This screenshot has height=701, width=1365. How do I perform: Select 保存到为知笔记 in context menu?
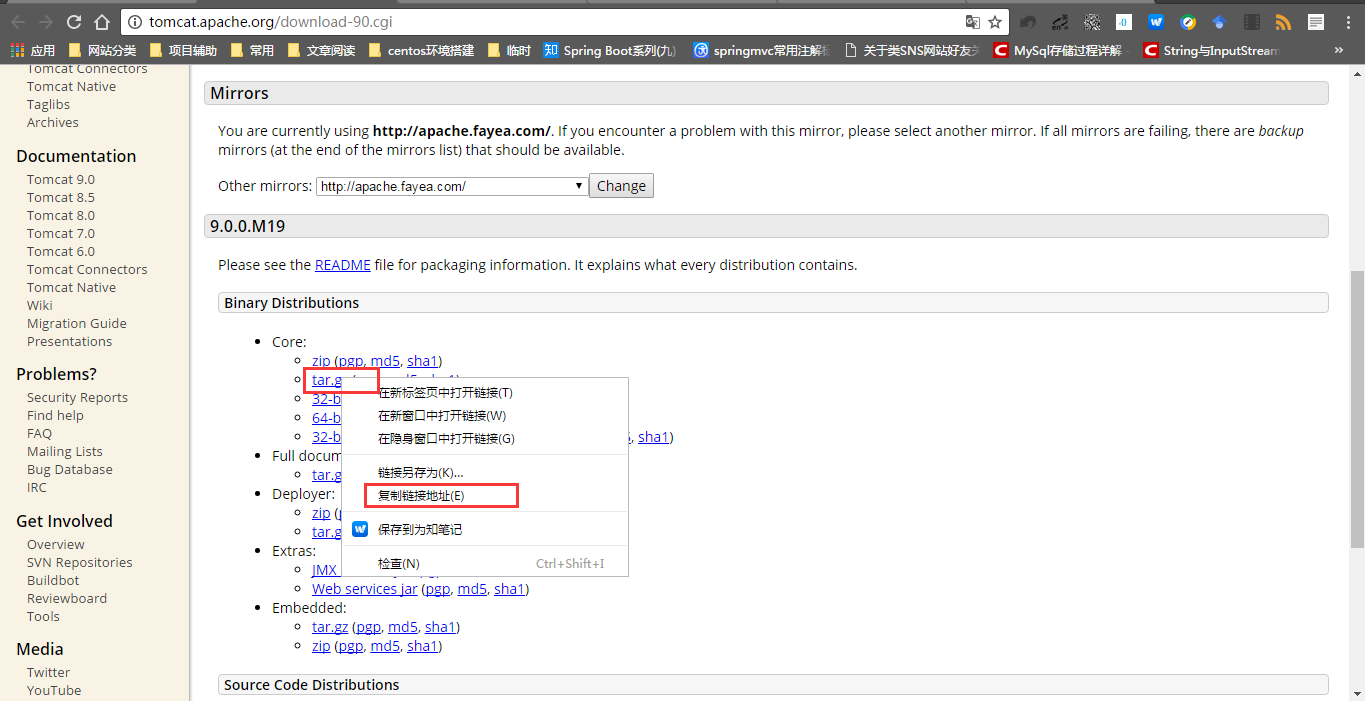point(485,530)
